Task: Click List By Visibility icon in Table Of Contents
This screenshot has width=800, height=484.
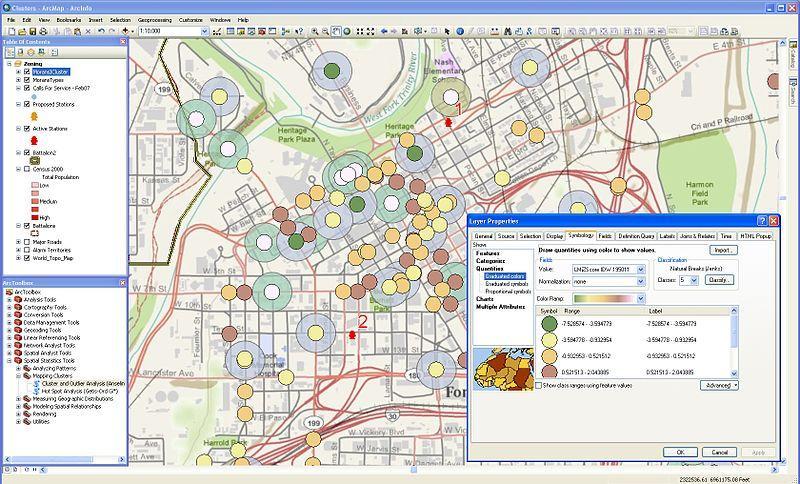Action: click(31, 52)
